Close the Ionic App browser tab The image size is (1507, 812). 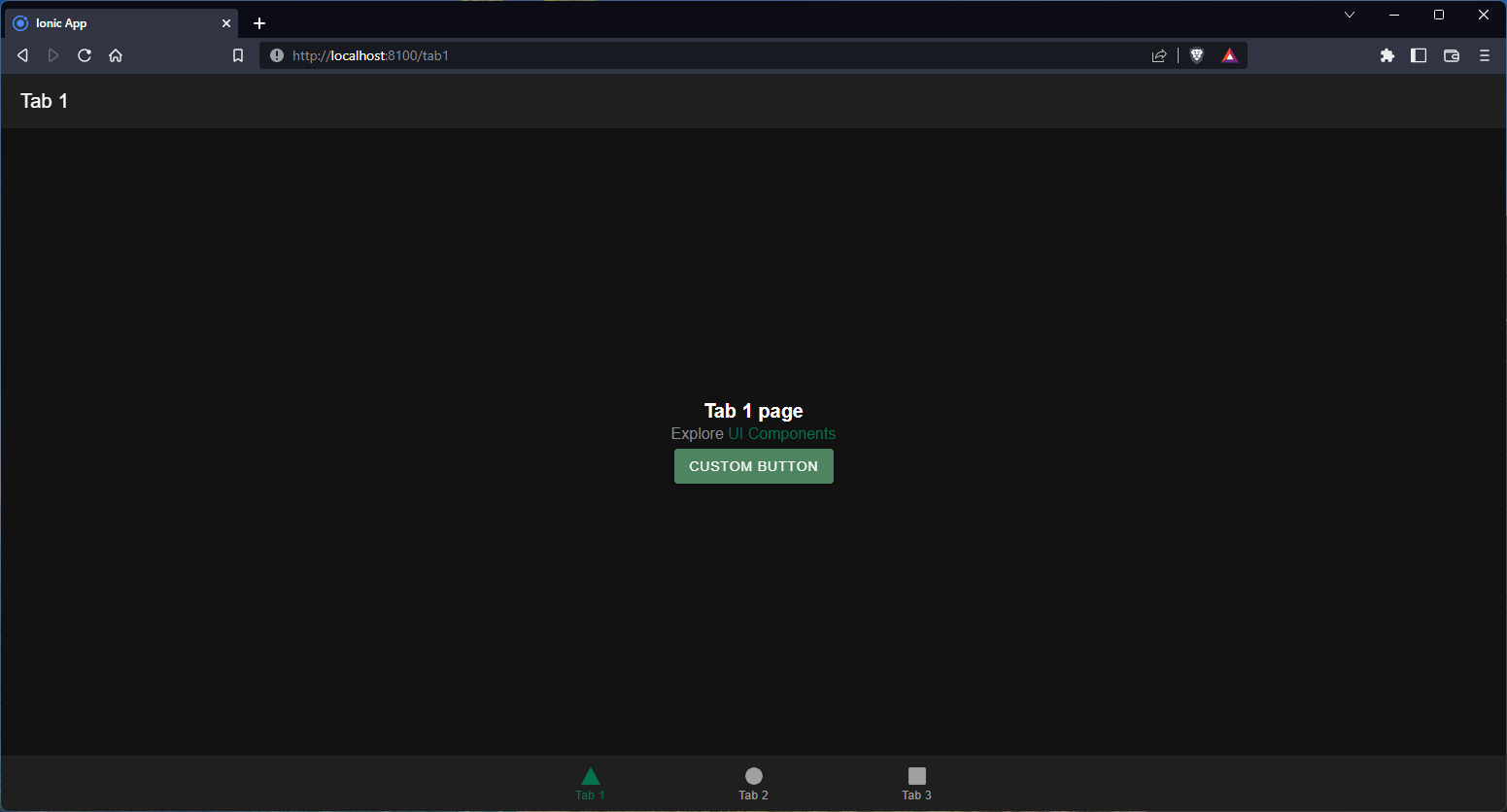coord(226,23)
